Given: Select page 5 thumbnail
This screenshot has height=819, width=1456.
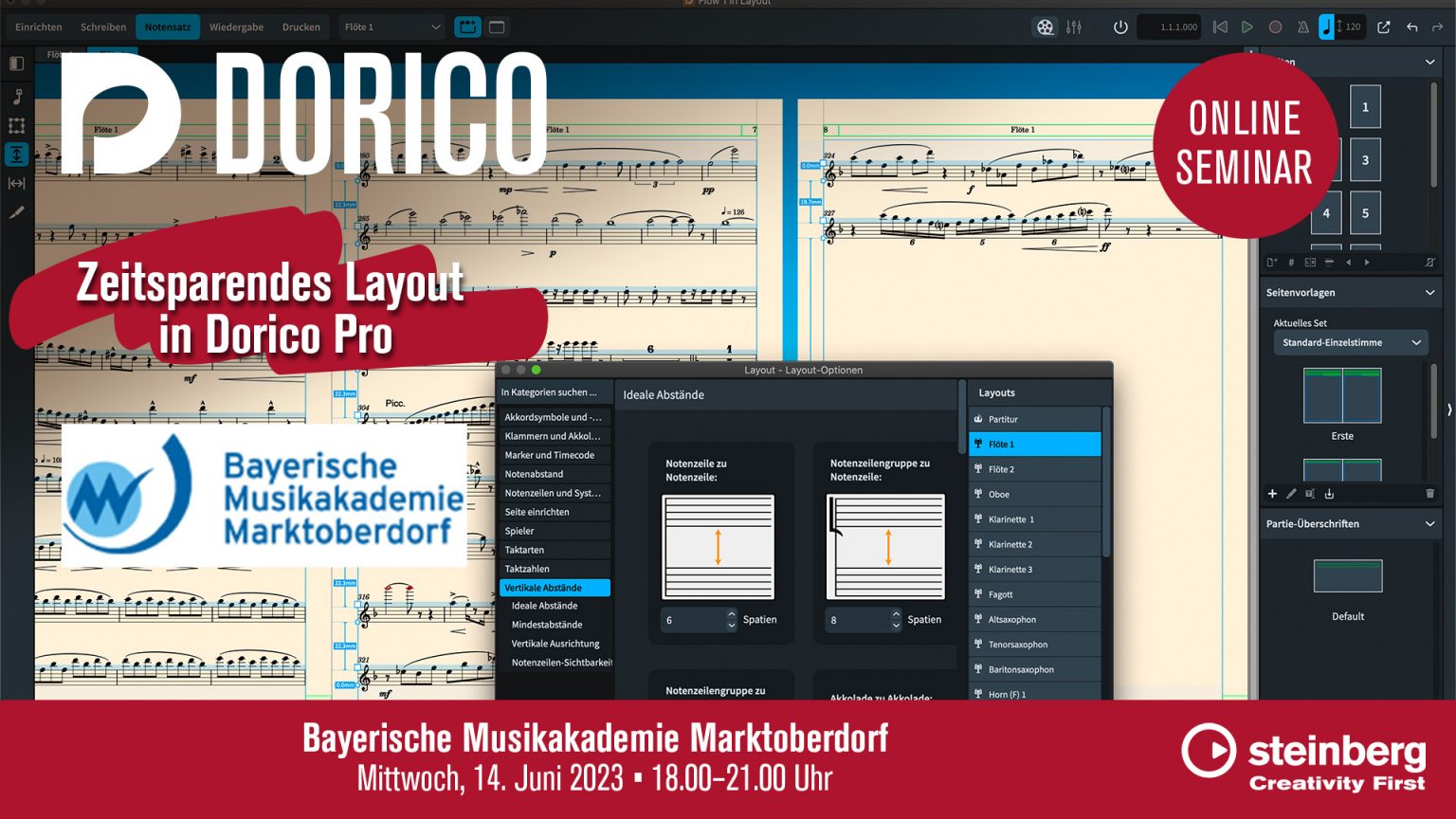Looking at the screenshot, I should point(1365,213).
